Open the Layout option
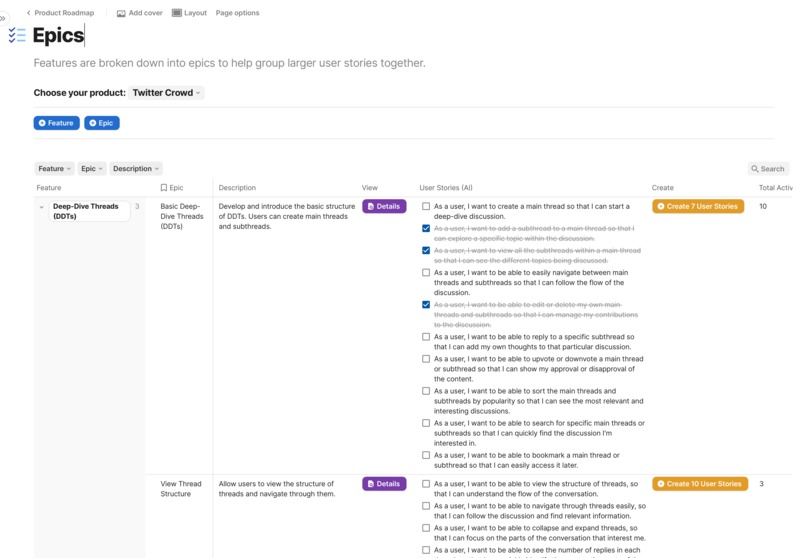This screenshot has width=806, height=558. click(189, 13)
